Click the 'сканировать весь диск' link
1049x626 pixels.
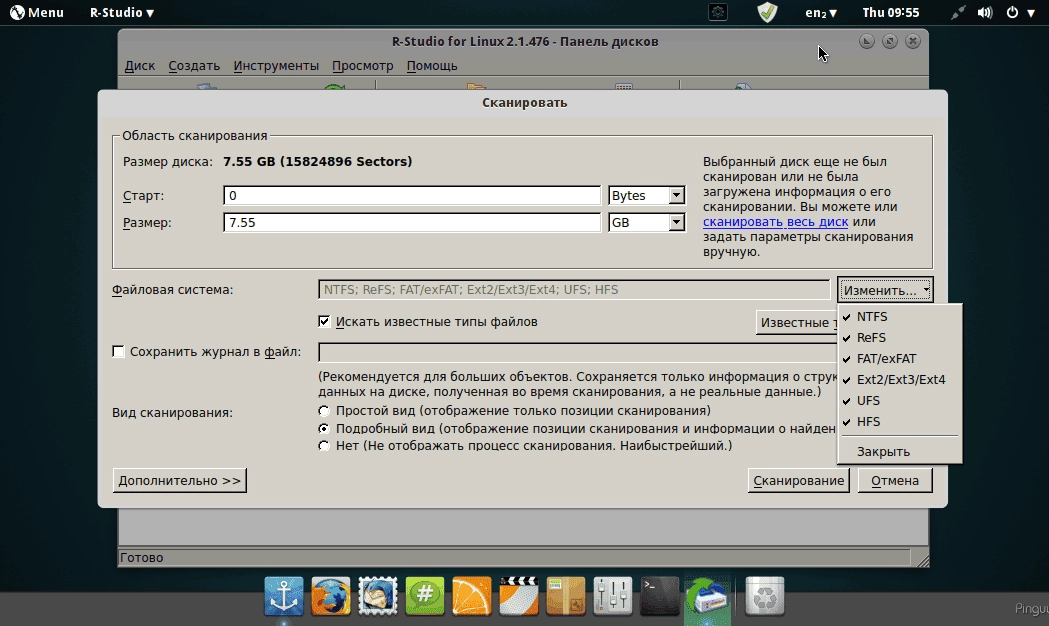(775, 221)
